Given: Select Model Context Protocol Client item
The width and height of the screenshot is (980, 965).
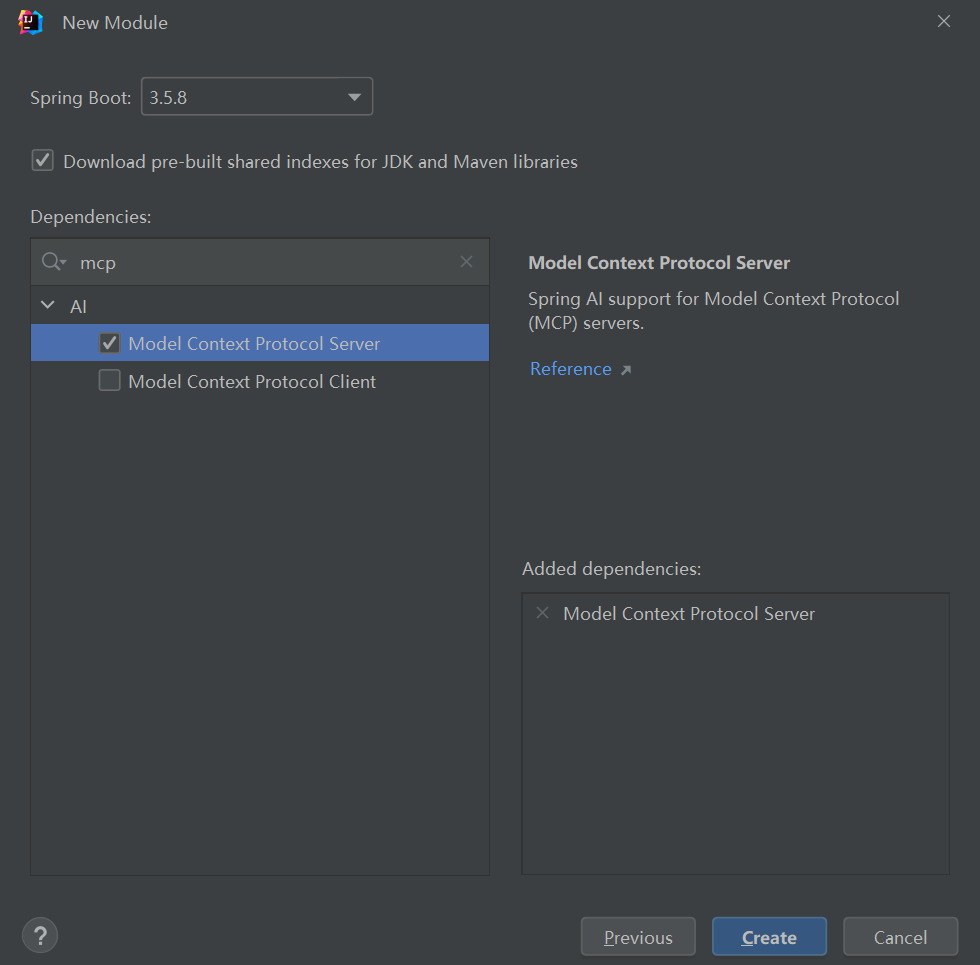Looking at the screenshot, I should pos(252,382).
